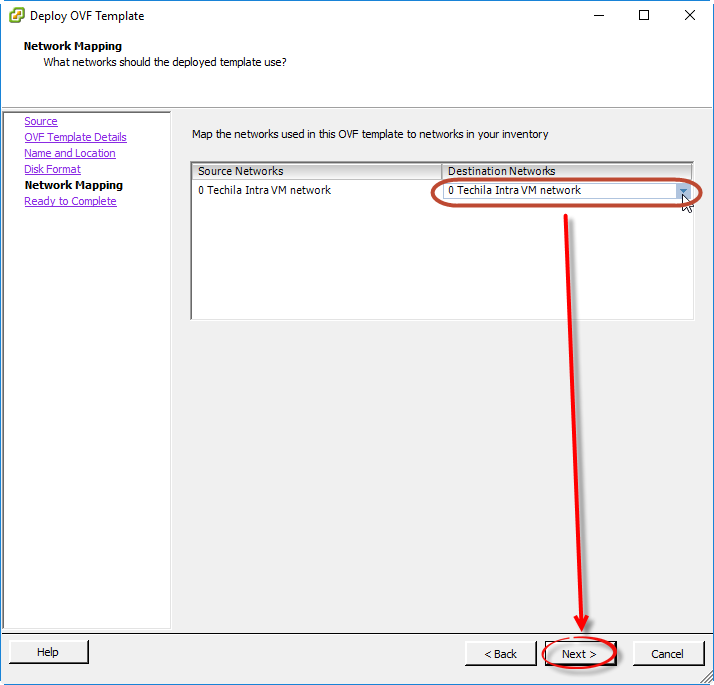Minimize the Deploy OVF Template window
714x685 pixels.
pyautogui.click(x=598, y=16)
